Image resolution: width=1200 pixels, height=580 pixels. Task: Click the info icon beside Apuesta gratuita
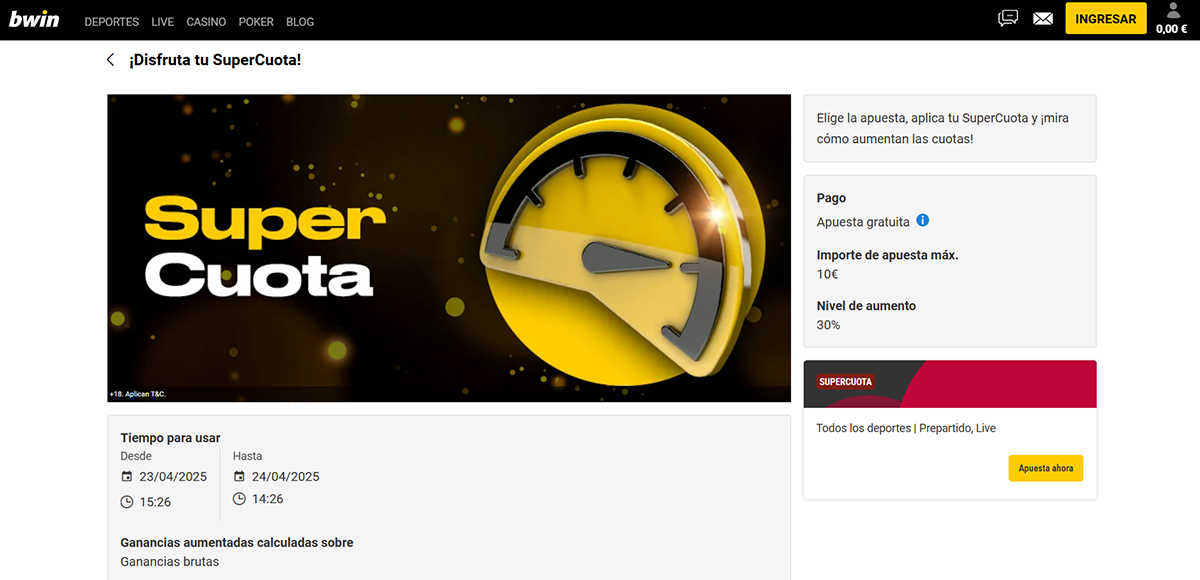click(x=923, y=221)
